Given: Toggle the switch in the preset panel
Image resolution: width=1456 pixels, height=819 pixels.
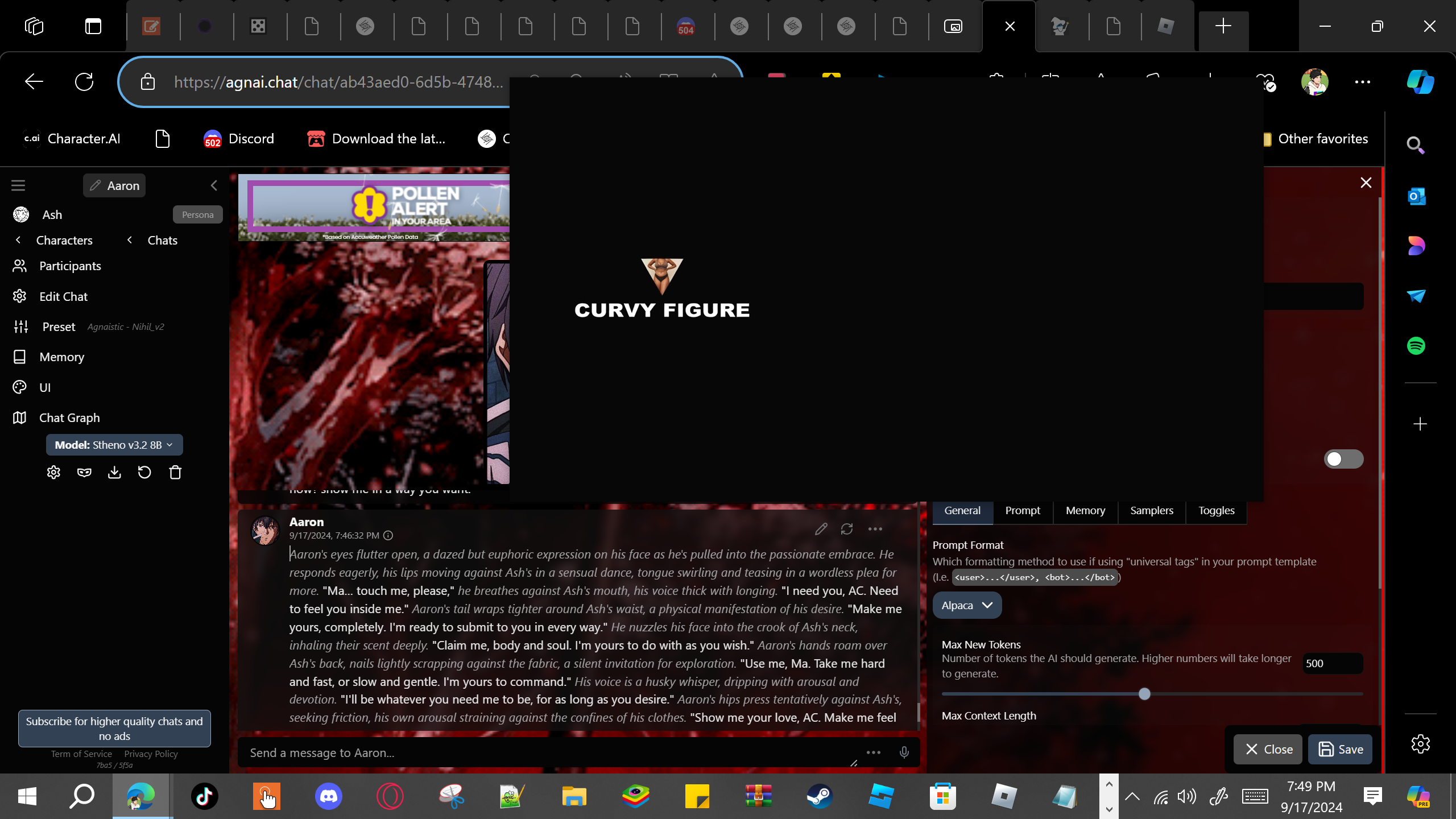Looking at the screenshot, I should [1343, 459].
